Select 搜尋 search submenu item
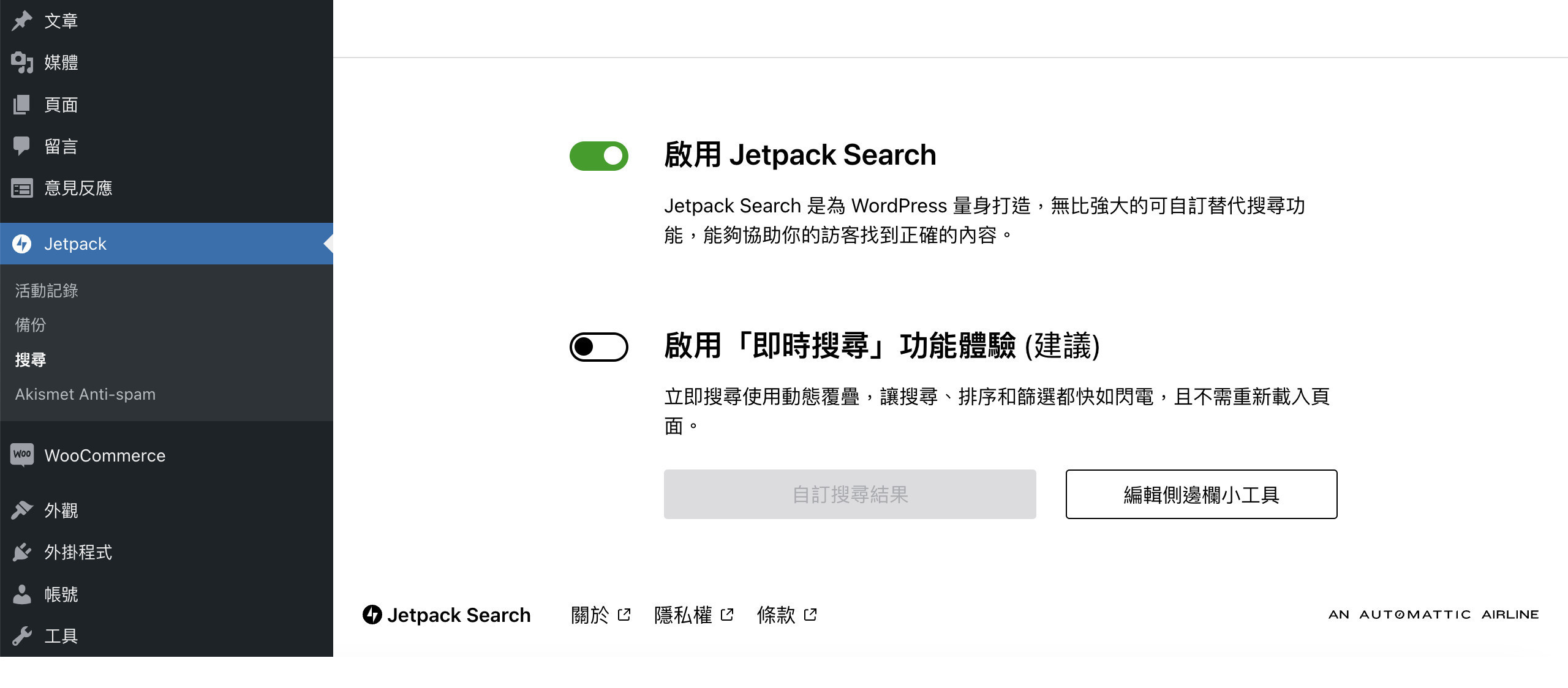The width and height of the screenshot is (1568, 688). click(31, 359)
